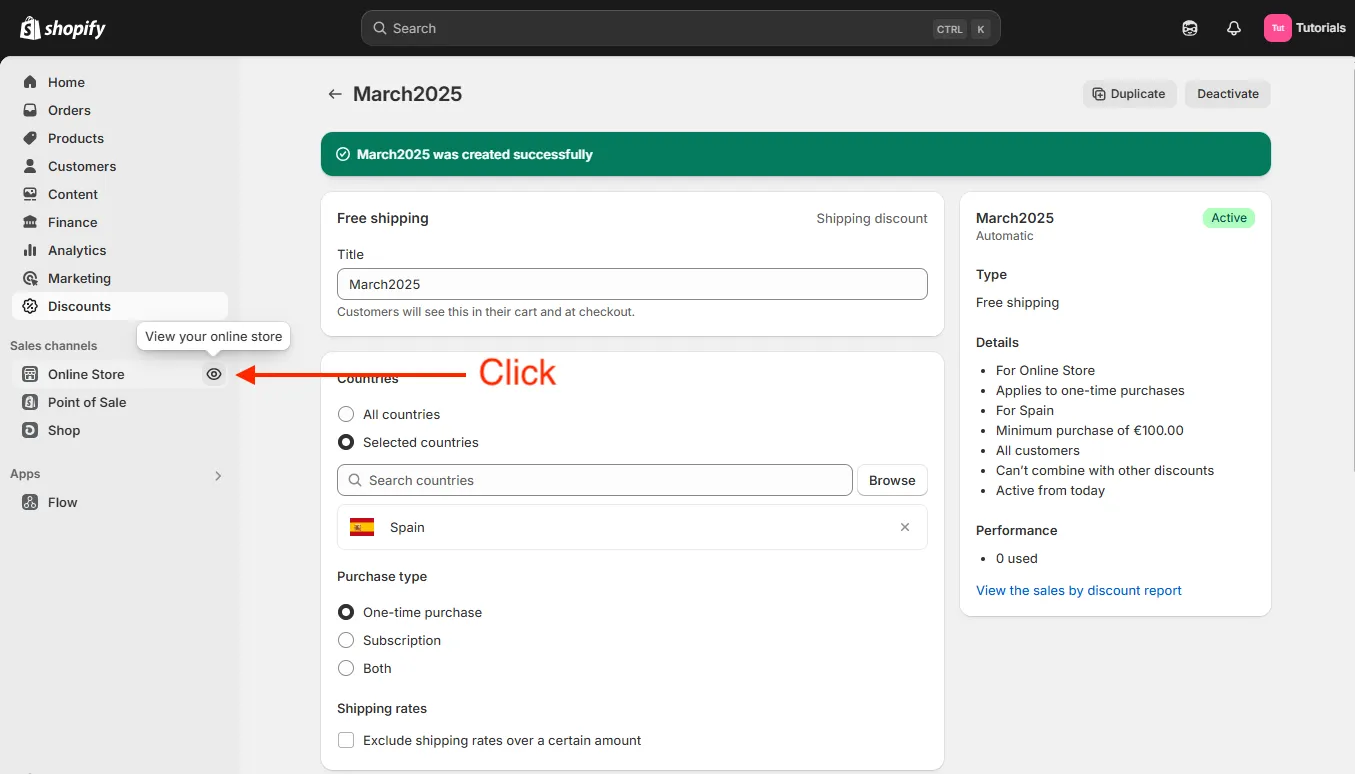Expand the Apps section chevron

pyautogui.click(x=218, y=475)
